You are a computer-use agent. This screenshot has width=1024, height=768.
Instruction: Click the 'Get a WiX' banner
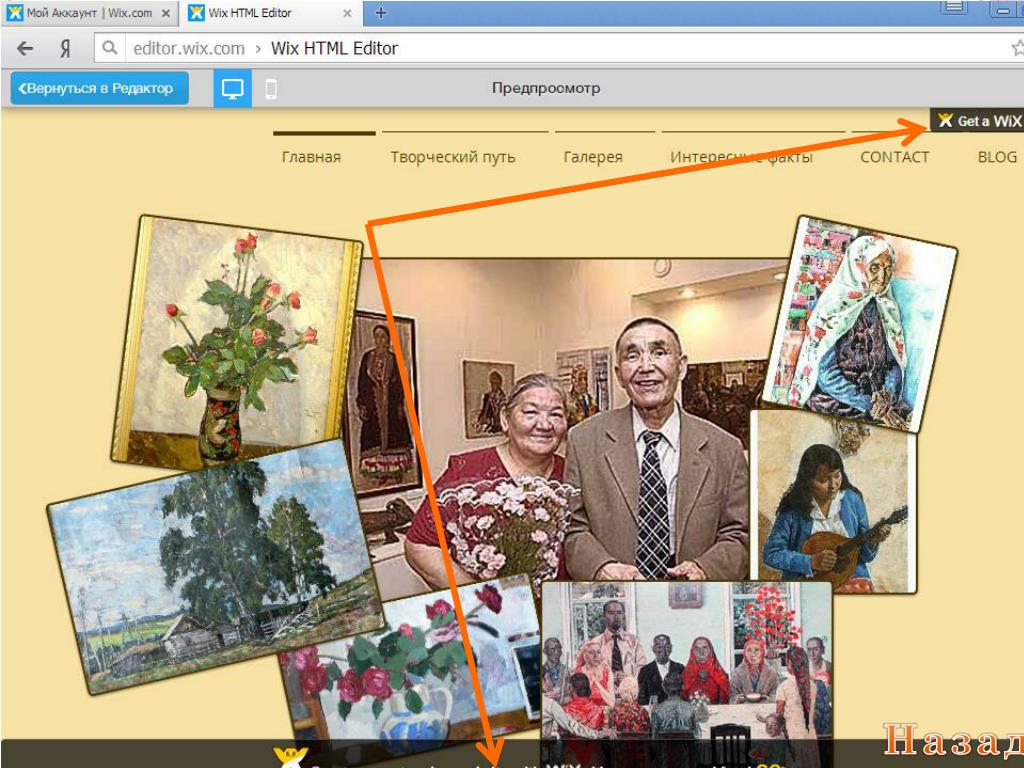[977, 120]
